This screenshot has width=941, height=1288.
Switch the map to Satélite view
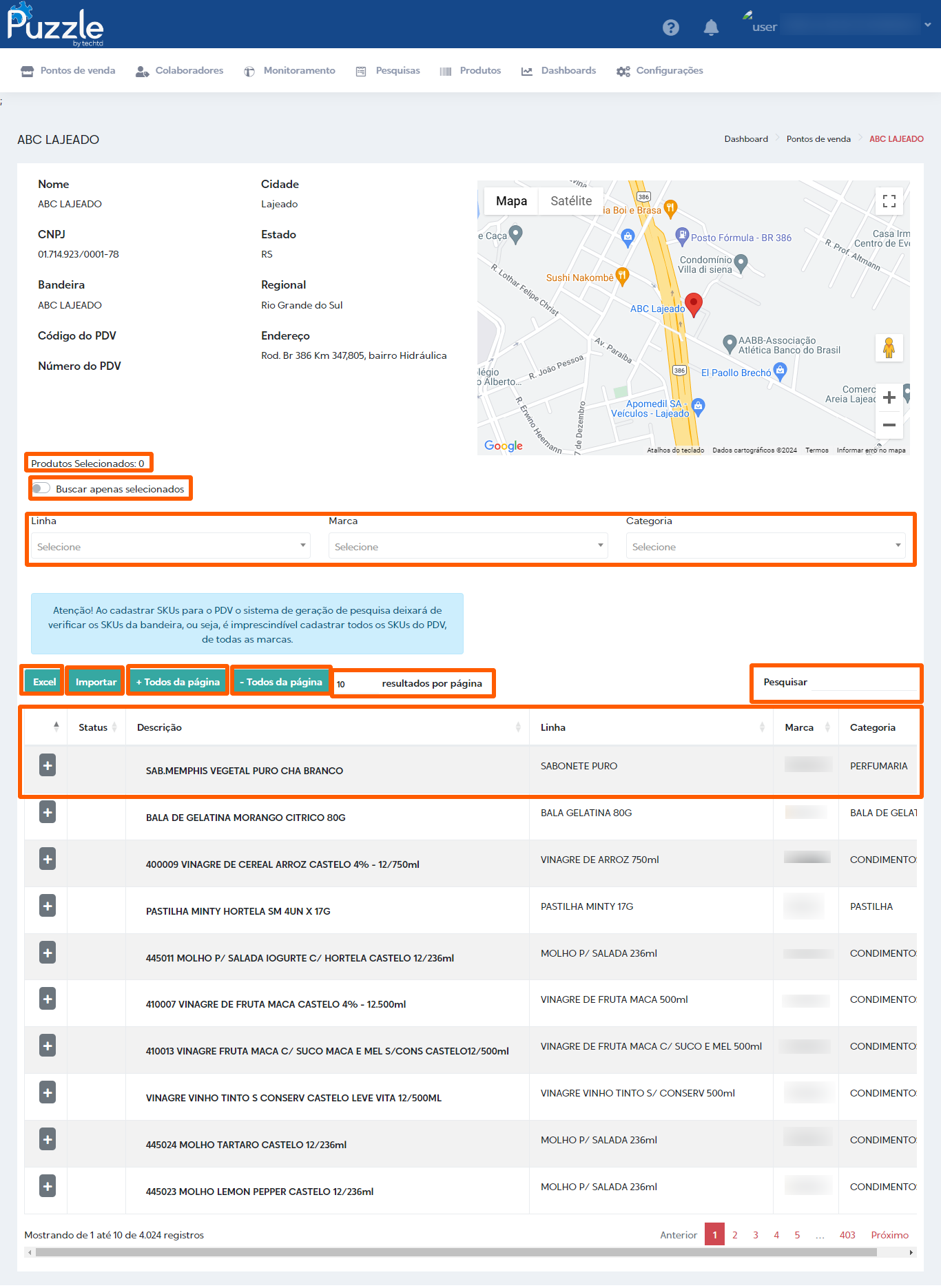(571, 201)
